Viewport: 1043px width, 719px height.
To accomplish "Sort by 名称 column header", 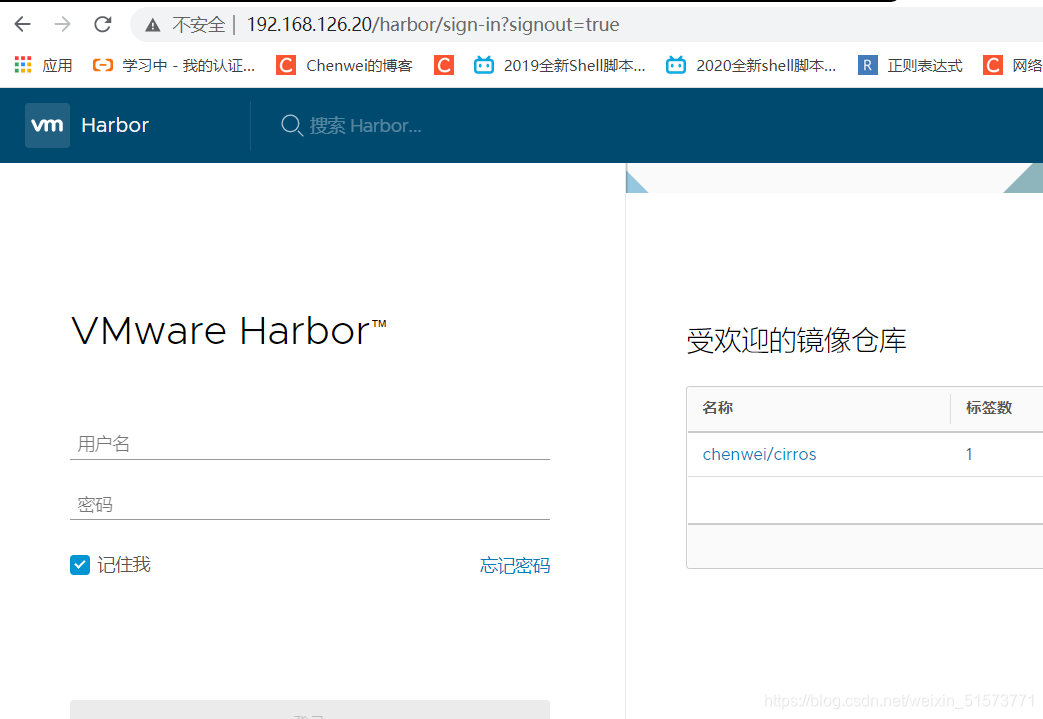I will [x=718, y=408].
